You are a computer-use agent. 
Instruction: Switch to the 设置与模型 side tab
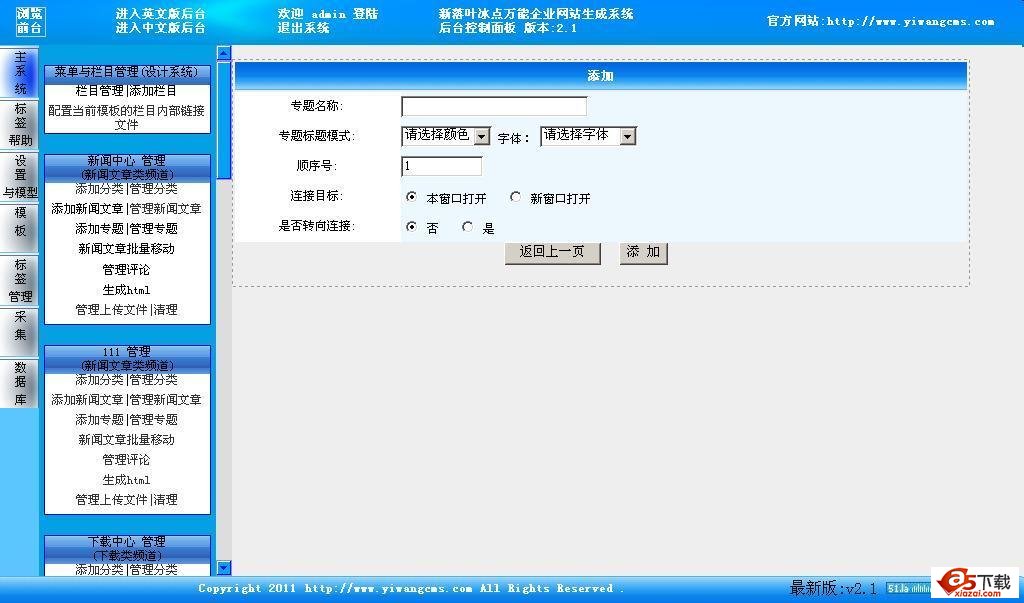(x=20, y=176)
